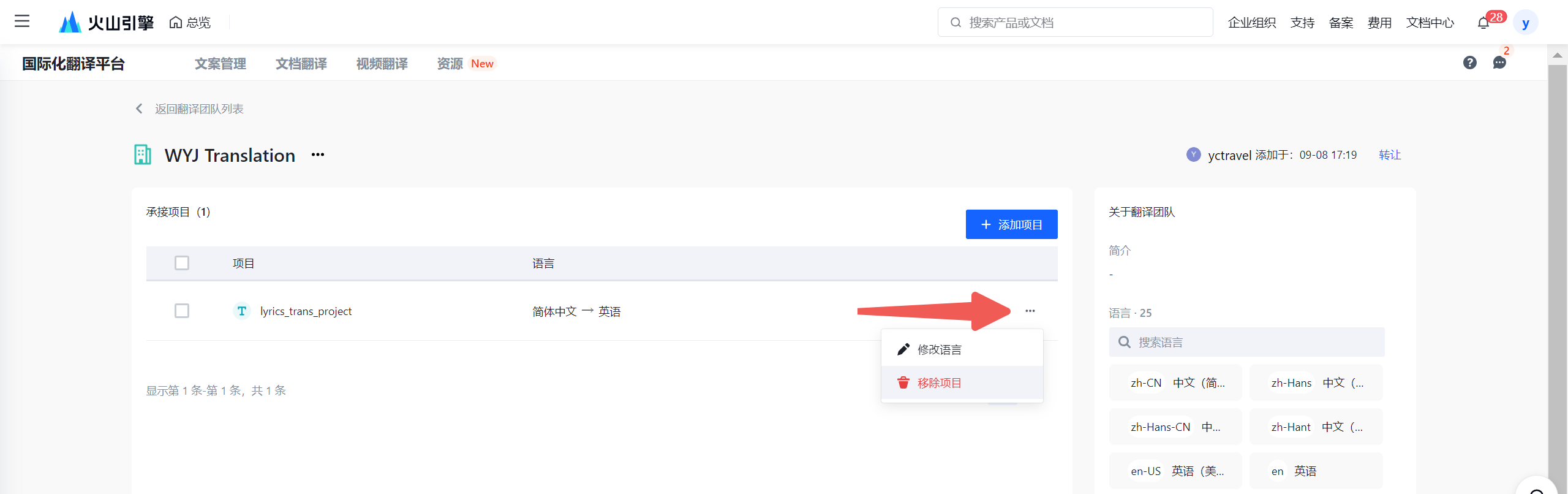
Task: Switch to the 文档翻译 tab
Action: (x=301, y=64)
